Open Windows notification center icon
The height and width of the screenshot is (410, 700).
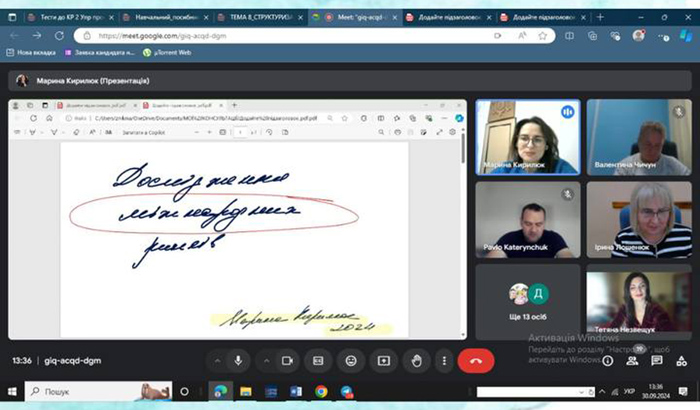point(683,392)
